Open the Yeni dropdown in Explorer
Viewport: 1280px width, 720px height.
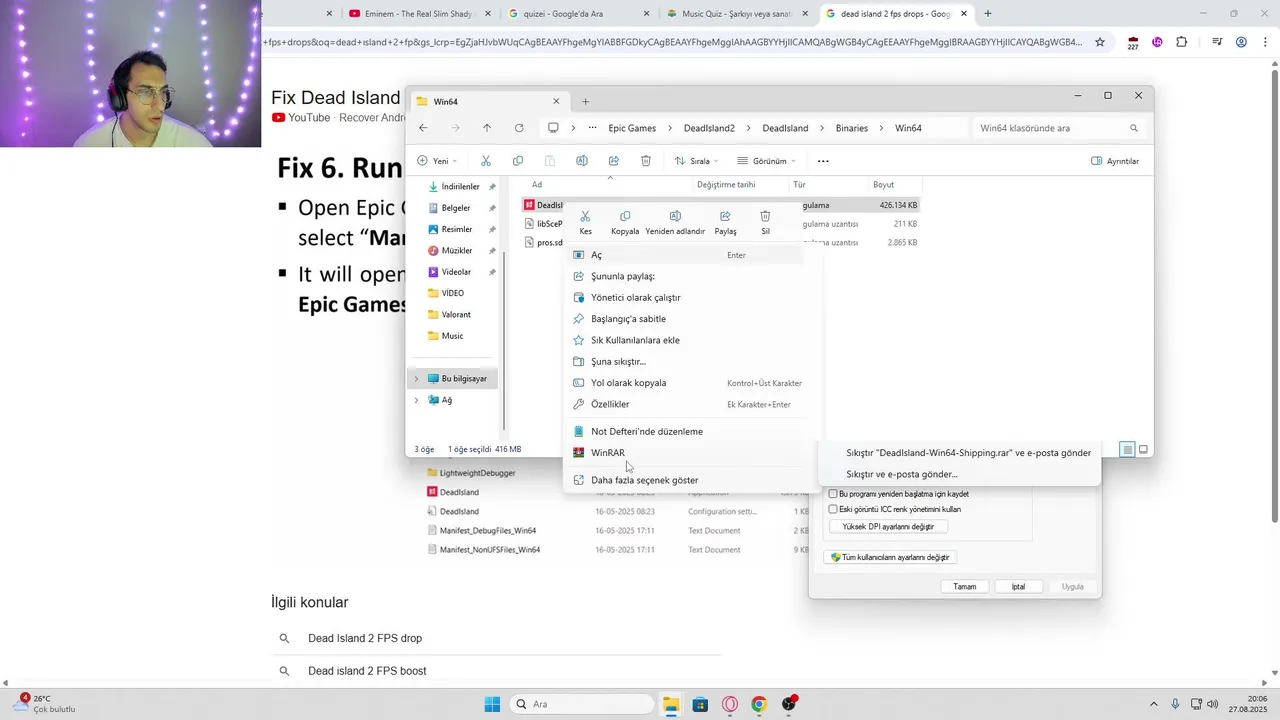(x=437, y=161)
